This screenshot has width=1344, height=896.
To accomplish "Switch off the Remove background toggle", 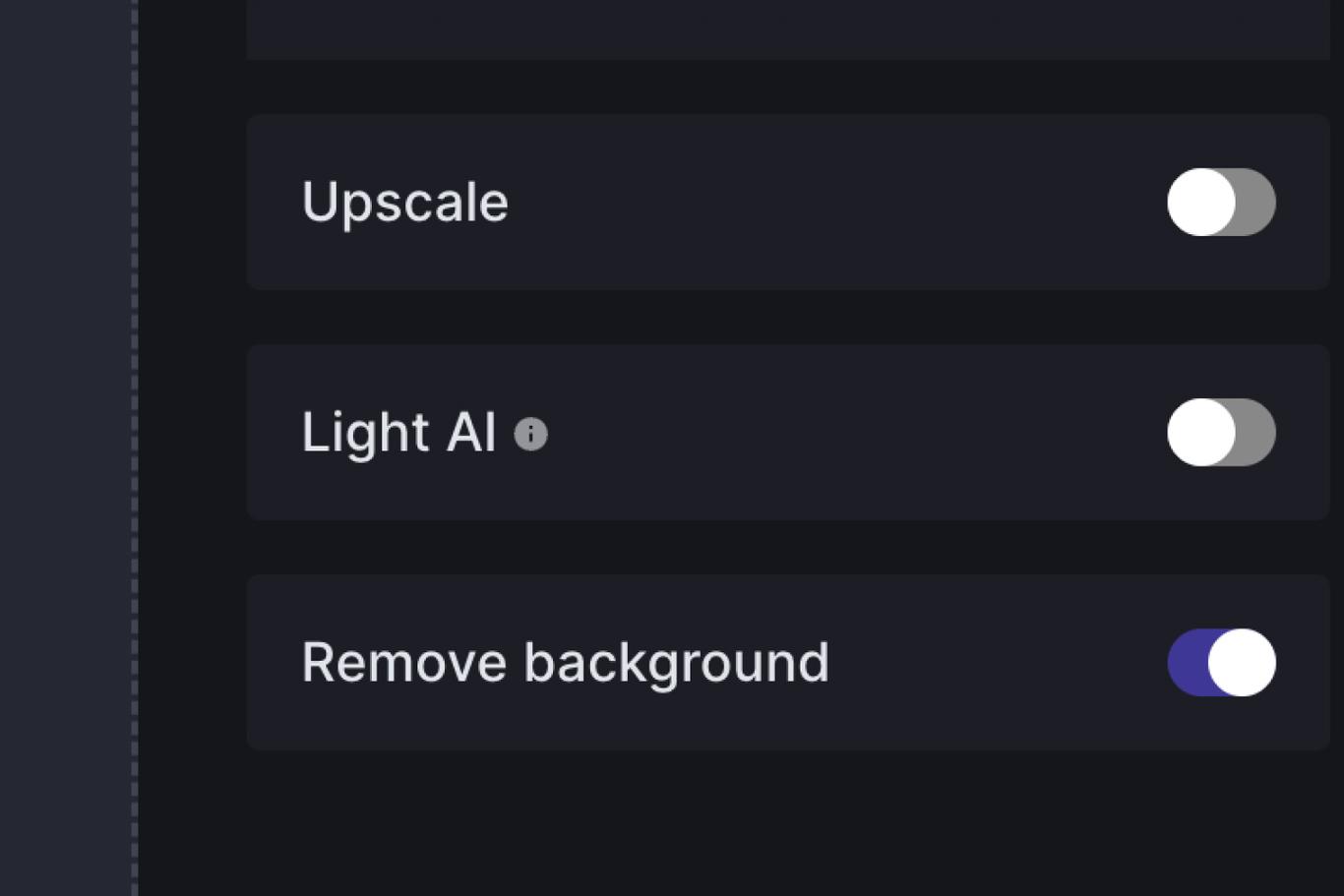I will [1220, 662].
